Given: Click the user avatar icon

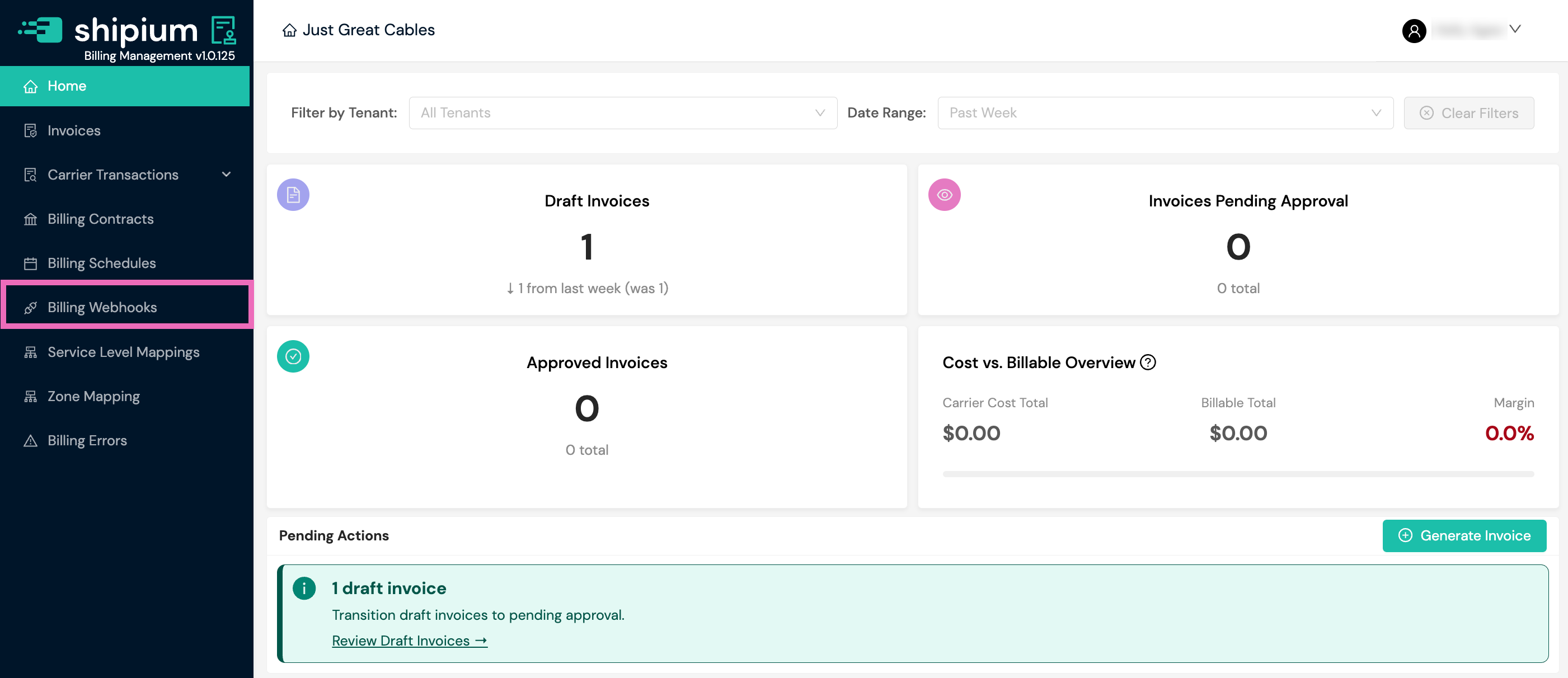Looking at the screenshot, I should click(1414, 30).
